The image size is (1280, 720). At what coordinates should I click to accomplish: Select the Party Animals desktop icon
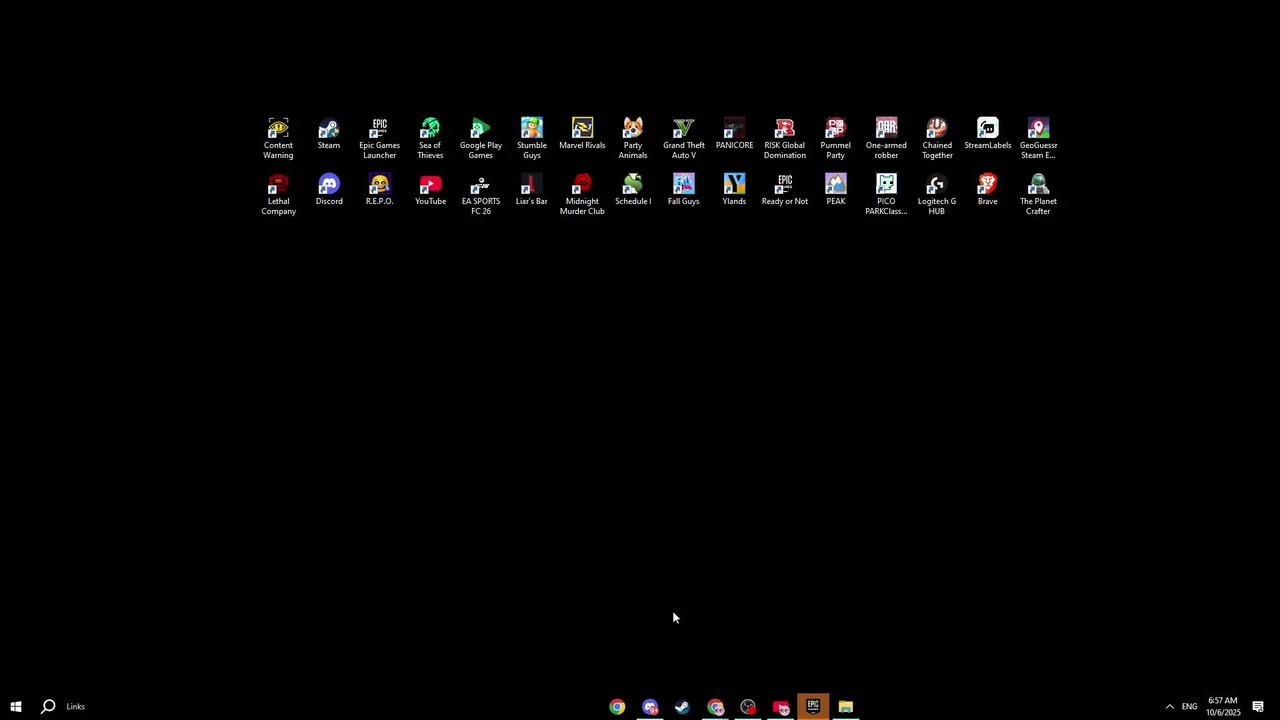(x=633, y=138)
